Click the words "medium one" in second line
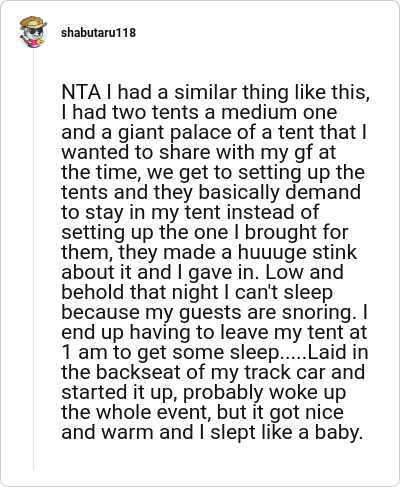400x487 pixels. coord(279,112)
